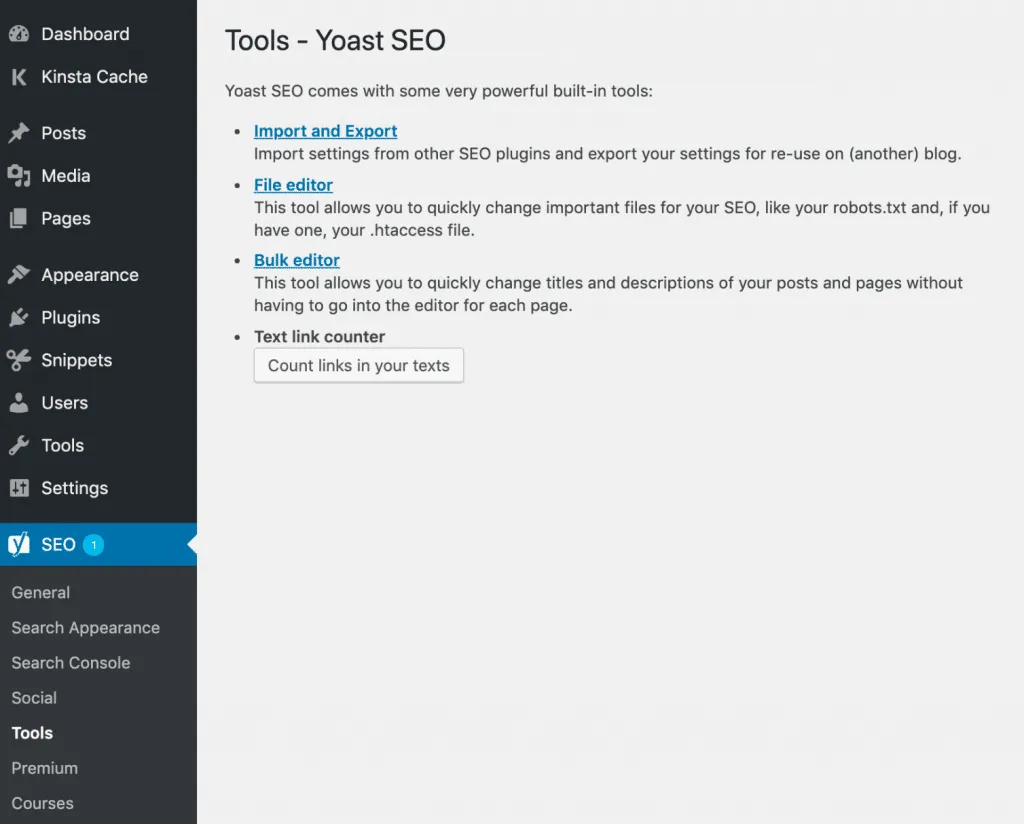Image resolution: width=1024 pixels, height=824 pixels.
Task: Select the Posts pin icon
Action: pyautogui.click(x=21, y=132)
